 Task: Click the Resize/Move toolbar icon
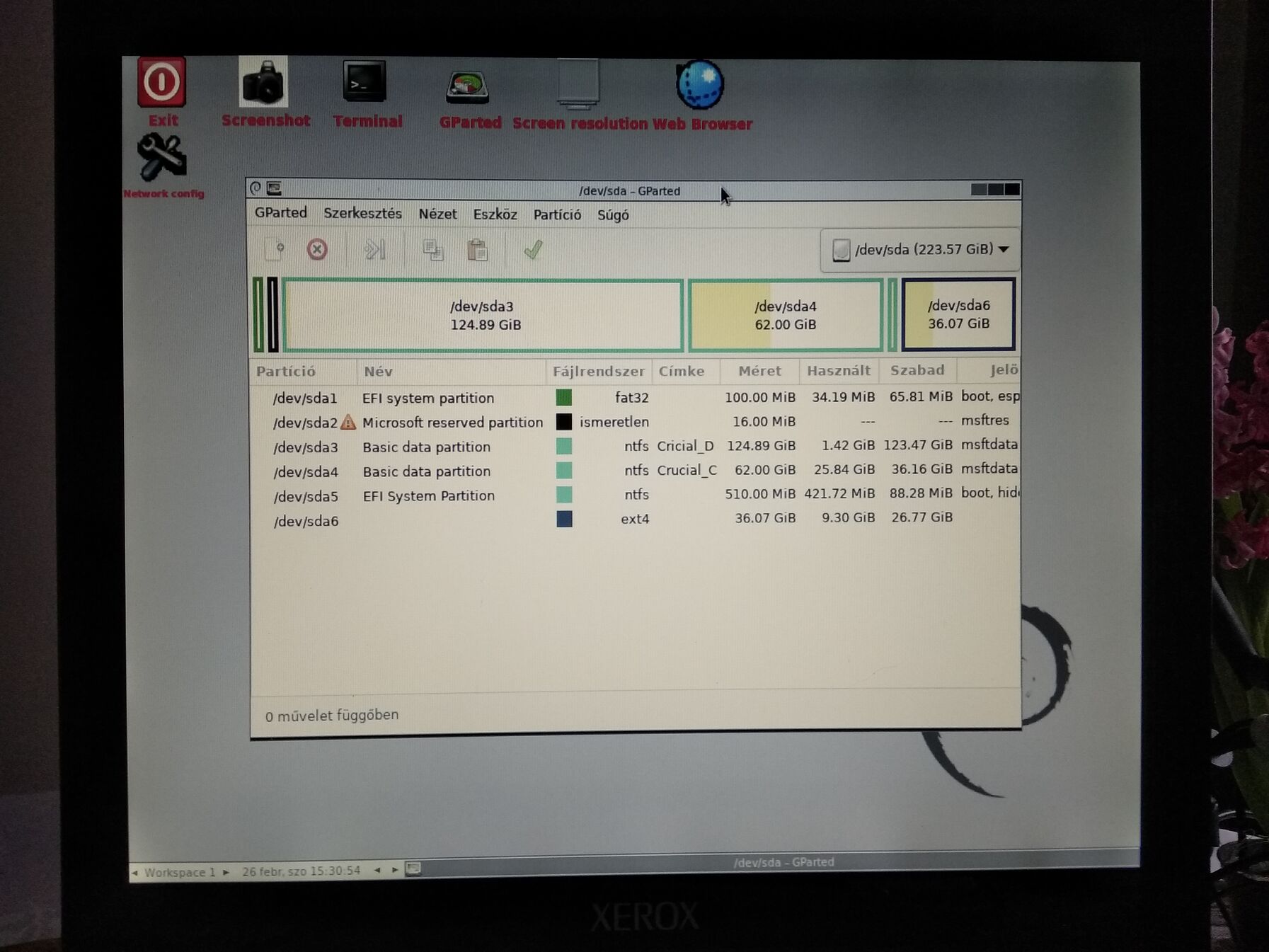tap(374, 249)
